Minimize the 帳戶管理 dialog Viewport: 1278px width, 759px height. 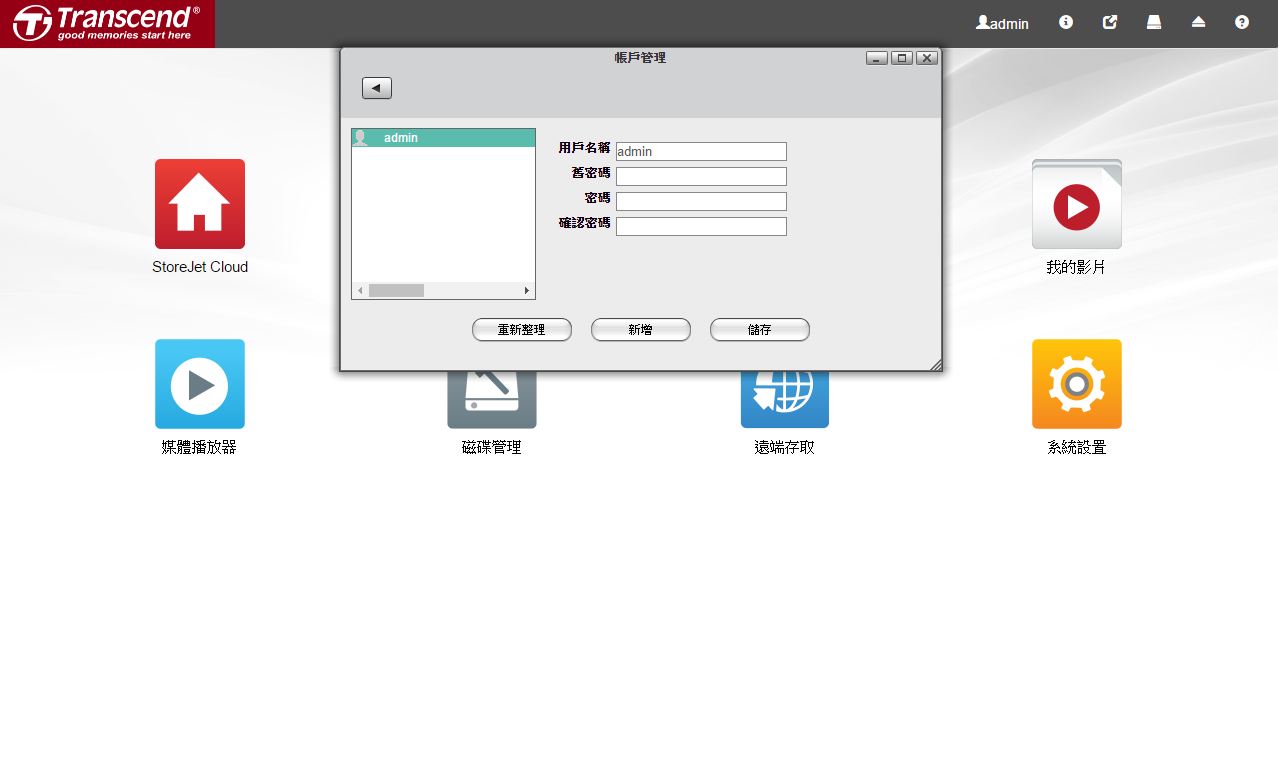tap(877, 58)
